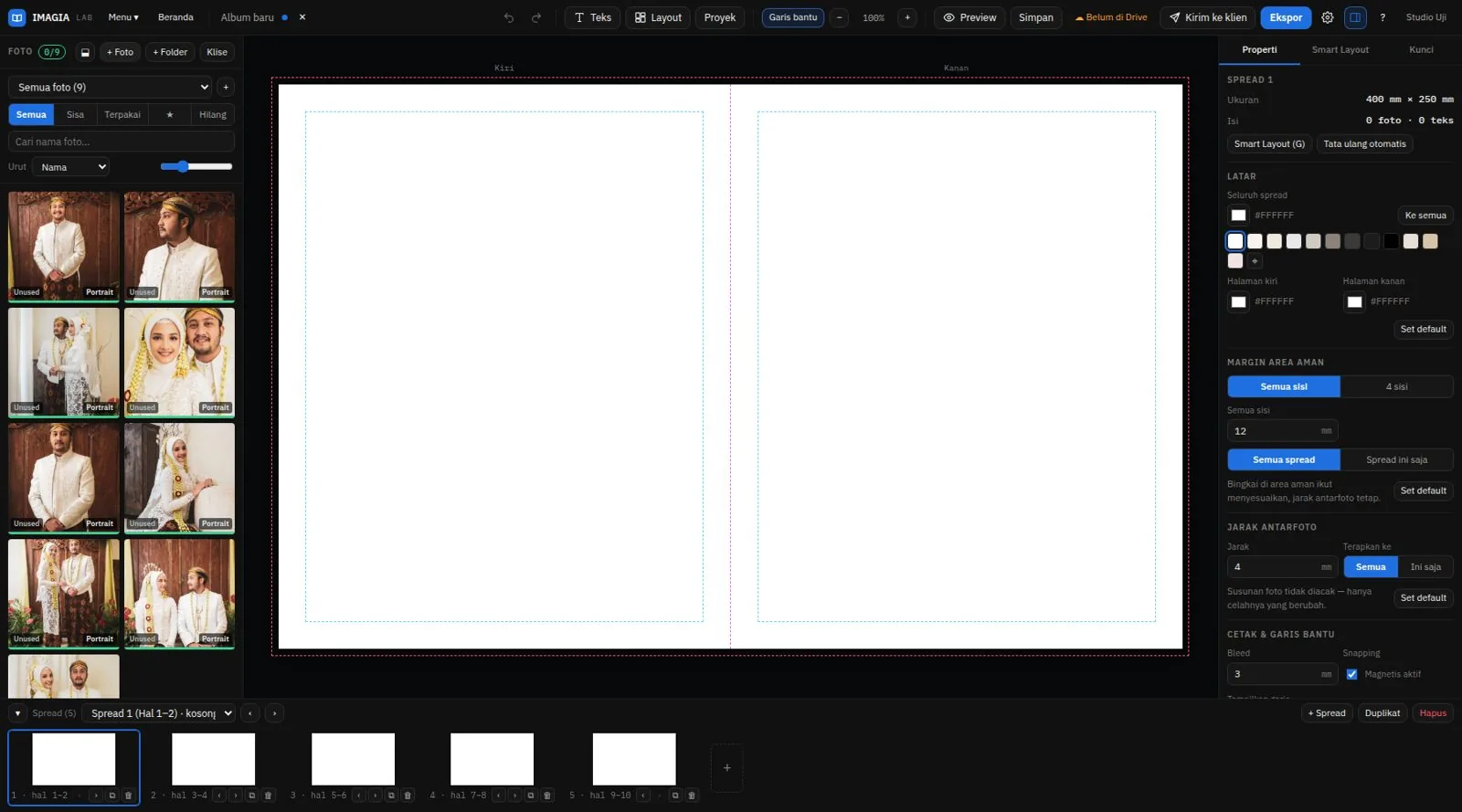Open the Semua foto (9) dropdown
The image size is (1462, 812).
point(111,87)
